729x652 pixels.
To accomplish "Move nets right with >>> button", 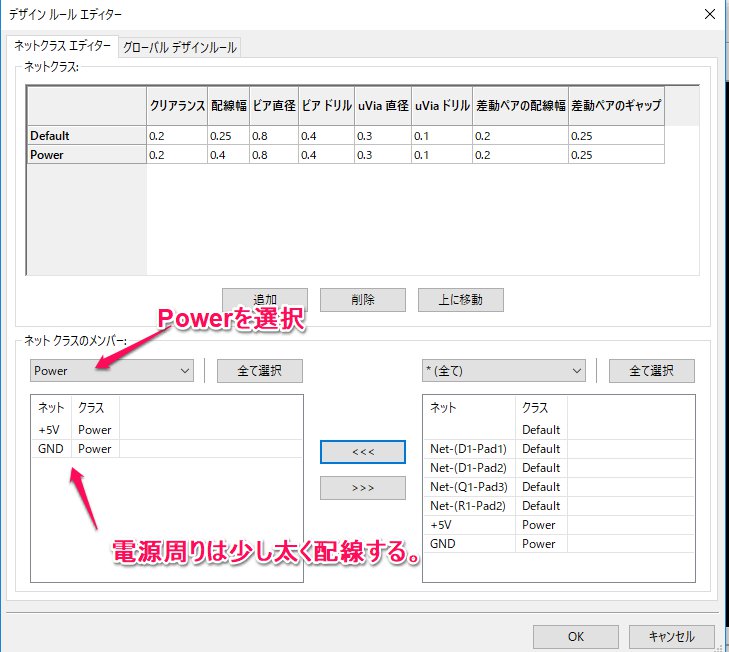I will [x=362, y=488].
